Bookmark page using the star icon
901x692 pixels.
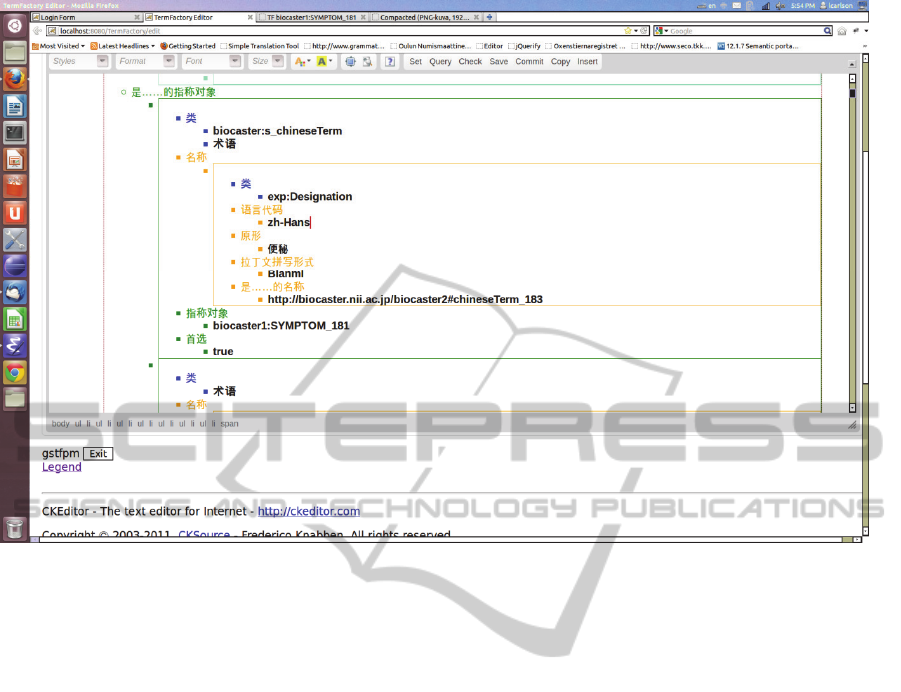point(627,31)
